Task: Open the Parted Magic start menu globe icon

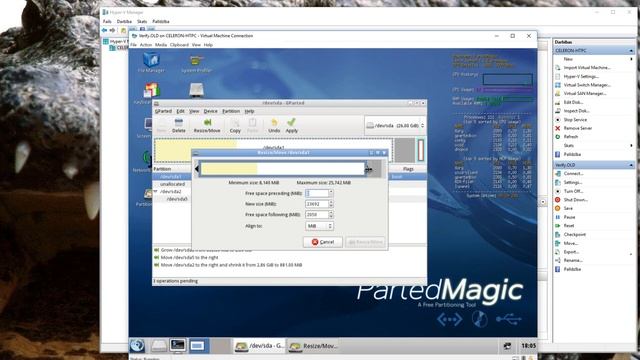Action: click(138, 345)
